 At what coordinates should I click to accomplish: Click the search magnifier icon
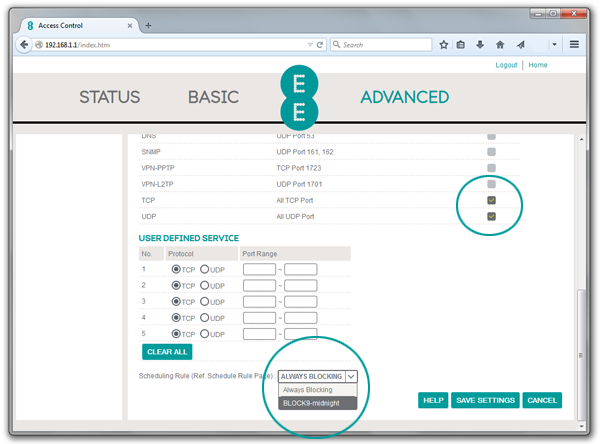tap(336, 44)
